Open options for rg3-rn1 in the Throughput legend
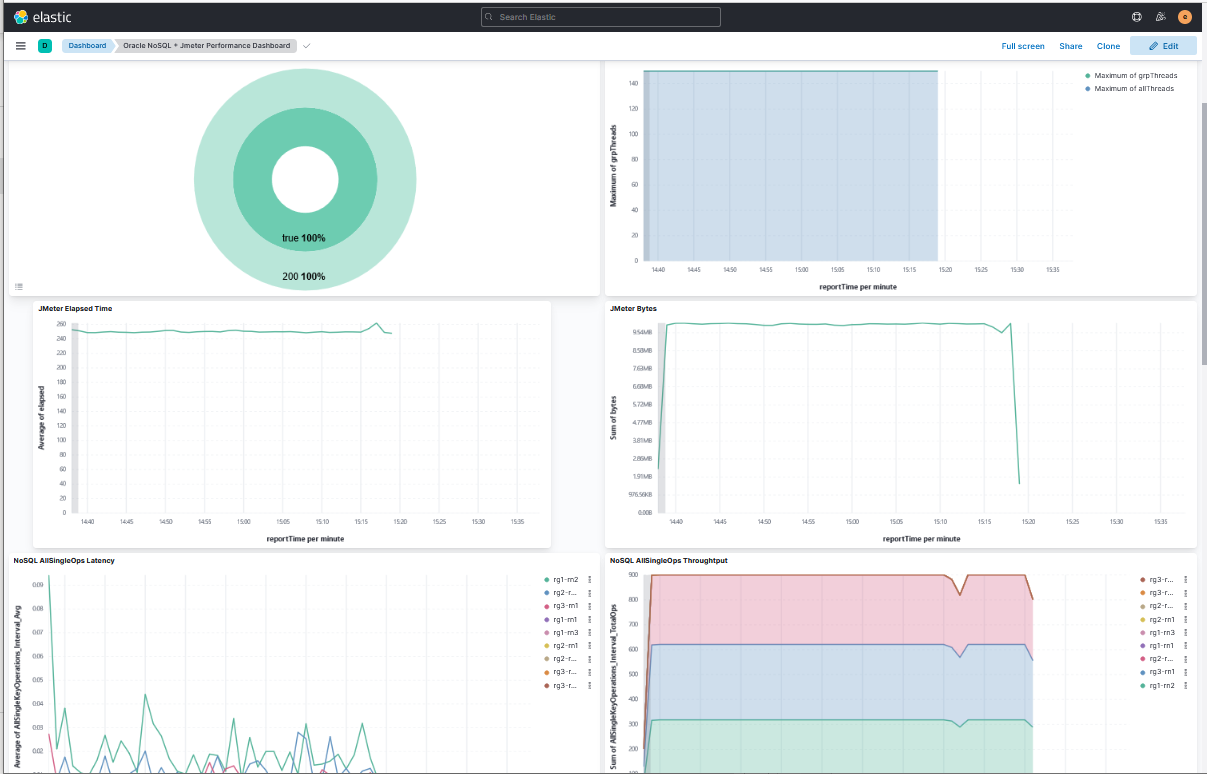The image size is (1207, 774). click(x=1185, y=672)
